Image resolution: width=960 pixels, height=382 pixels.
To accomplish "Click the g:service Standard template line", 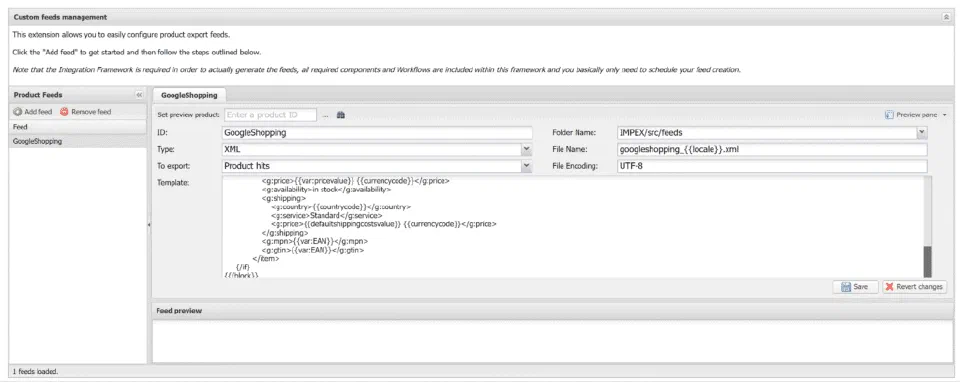I will [327, 215].
